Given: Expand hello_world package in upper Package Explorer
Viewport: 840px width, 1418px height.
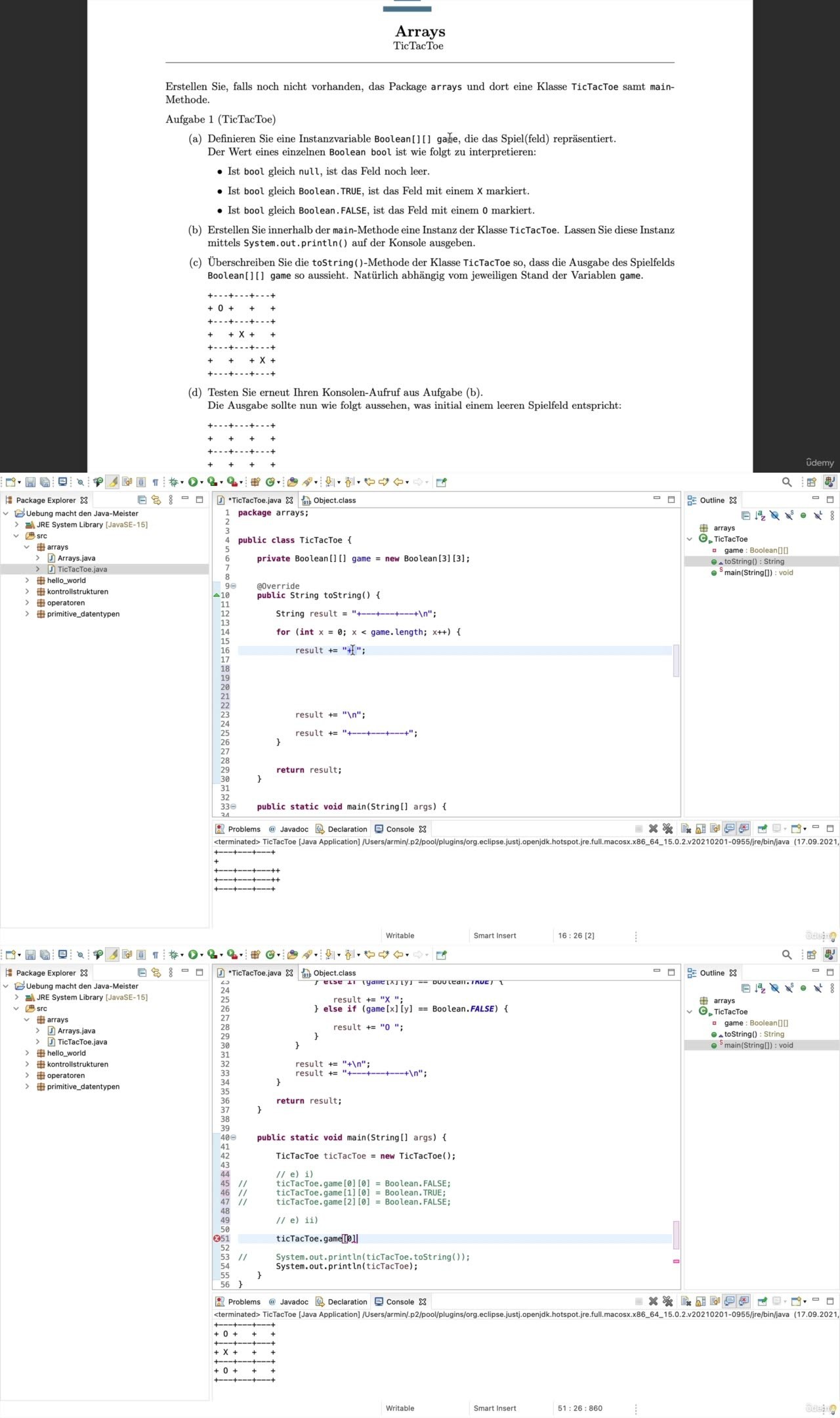Looking at the screenshot, I should [x=27, y=580].
